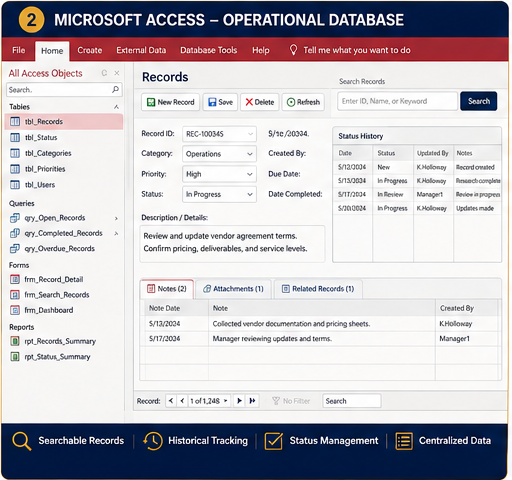This screenshot has width=512, height=480.
Task: Jump to the last record
Action: coord(252,401)
